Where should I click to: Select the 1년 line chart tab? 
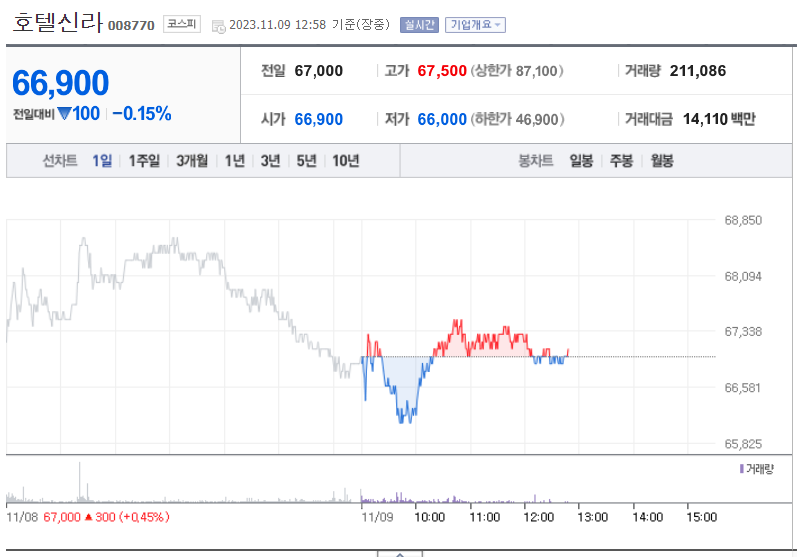pyautogui.click(x=234, y=161)
